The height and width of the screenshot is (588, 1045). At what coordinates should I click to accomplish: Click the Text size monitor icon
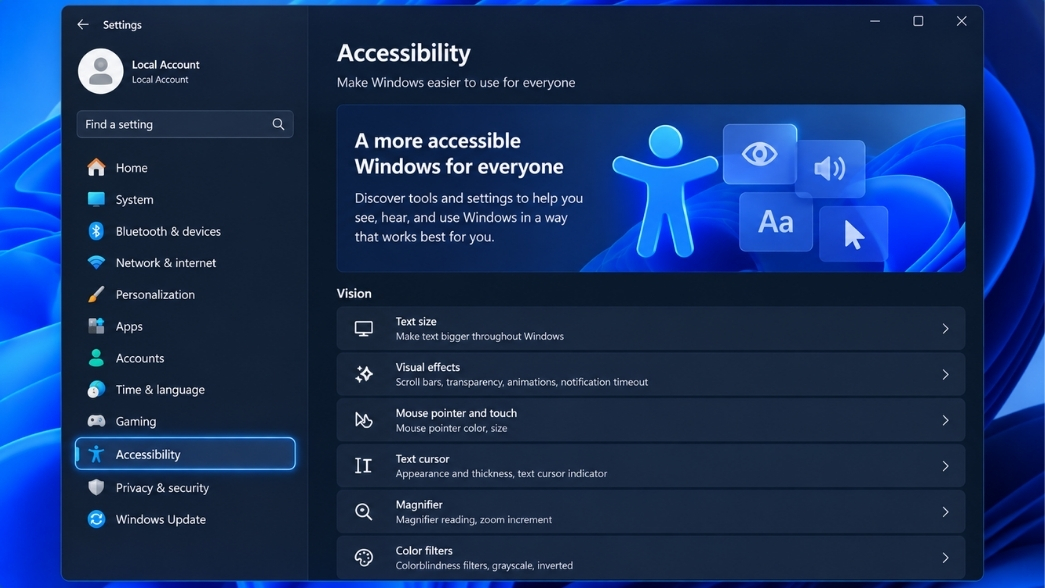click(x=363, y=329)
